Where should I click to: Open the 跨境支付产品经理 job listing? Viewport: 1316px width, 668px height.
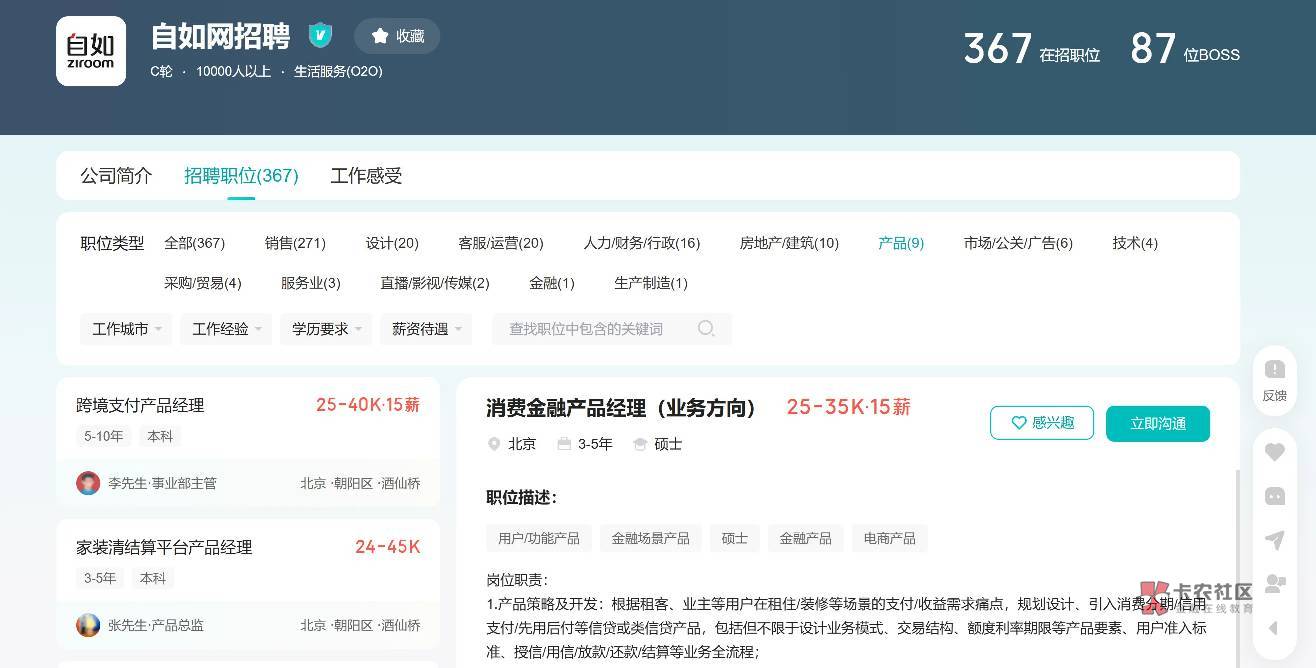pos(140,405)
